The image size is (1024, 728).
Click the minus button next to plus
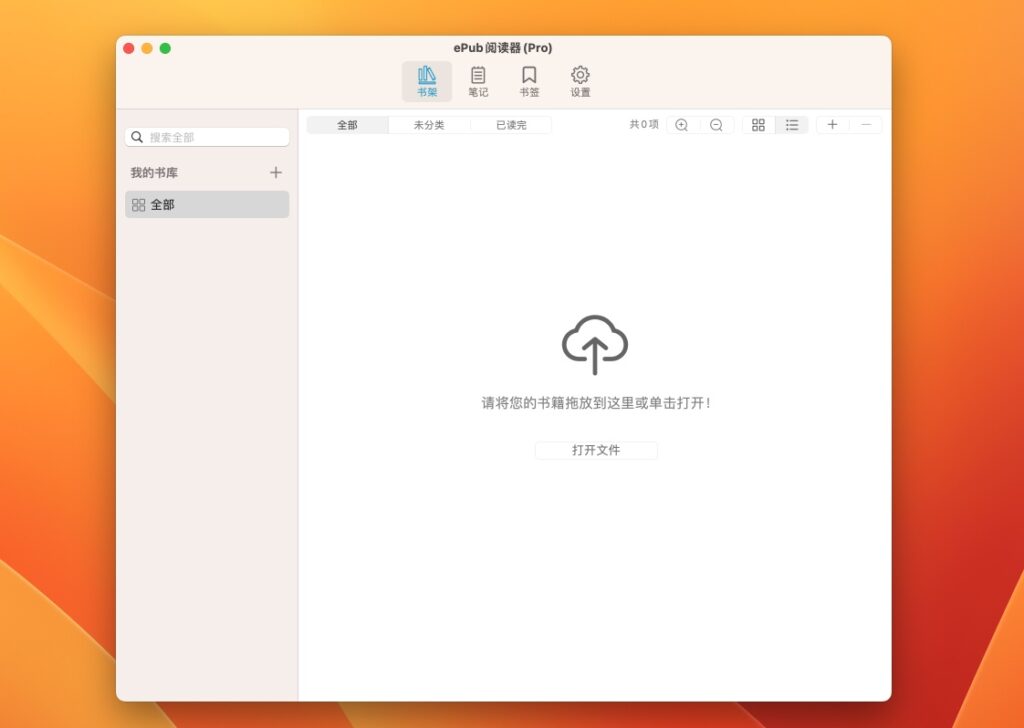[x=866, y=124]
